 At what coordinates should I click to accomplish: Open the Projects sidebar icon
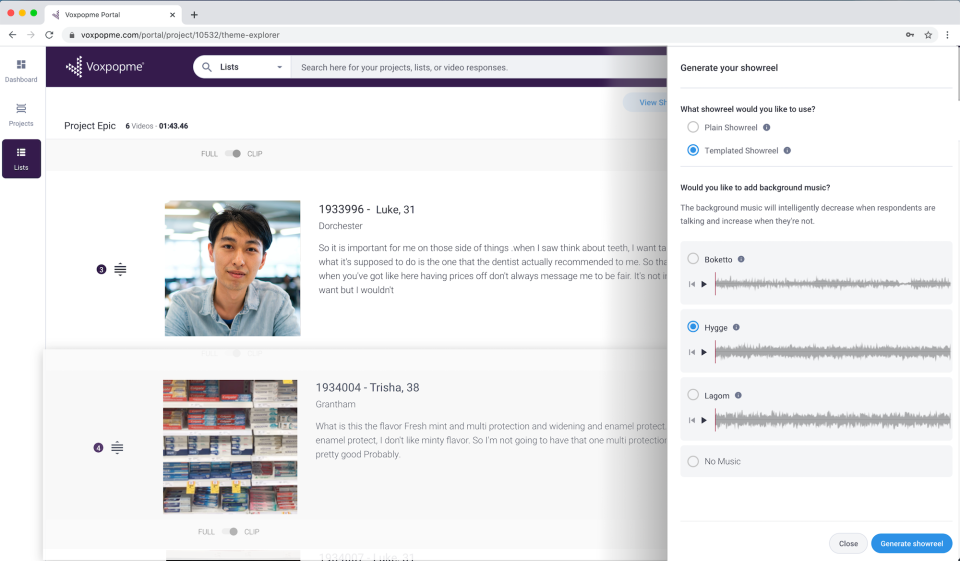(x=21, y=115)
